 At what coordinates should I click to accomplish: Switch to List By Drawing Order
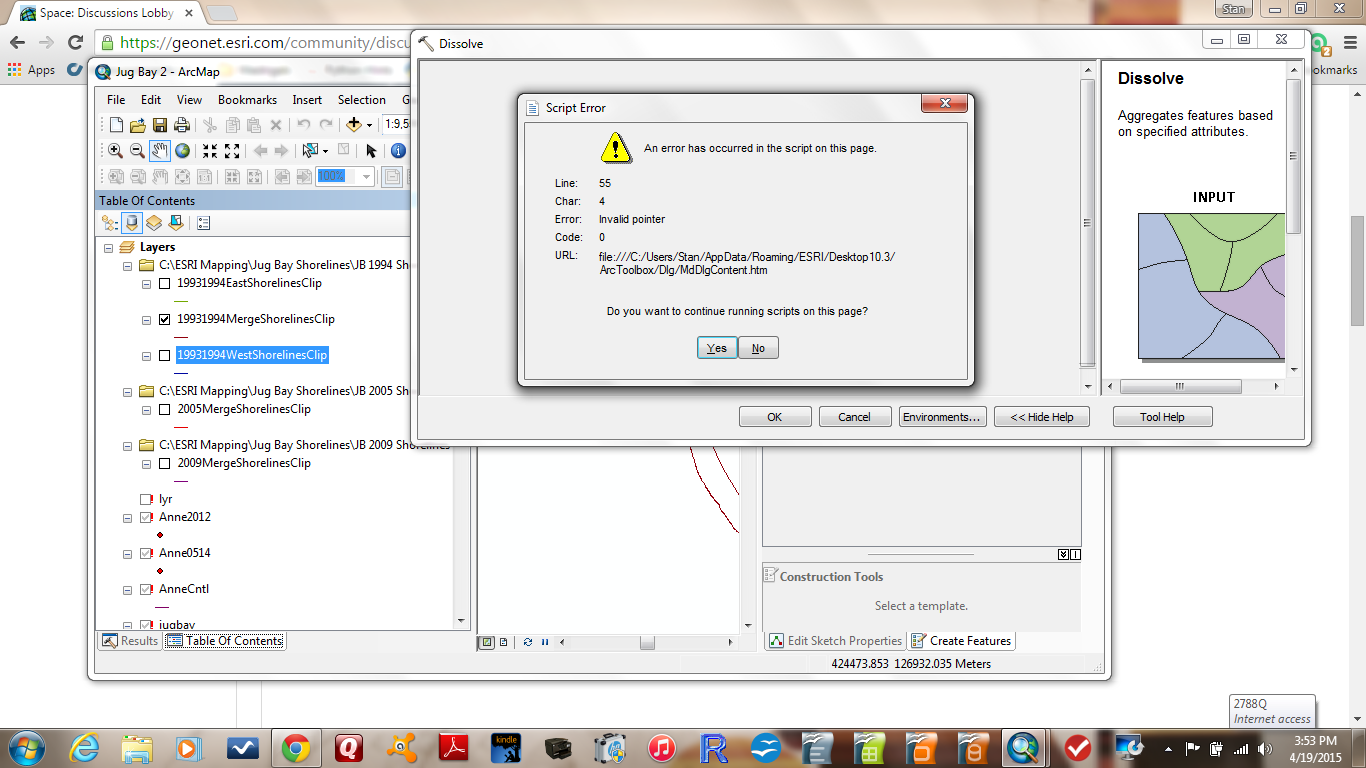(x=110, y=223)
